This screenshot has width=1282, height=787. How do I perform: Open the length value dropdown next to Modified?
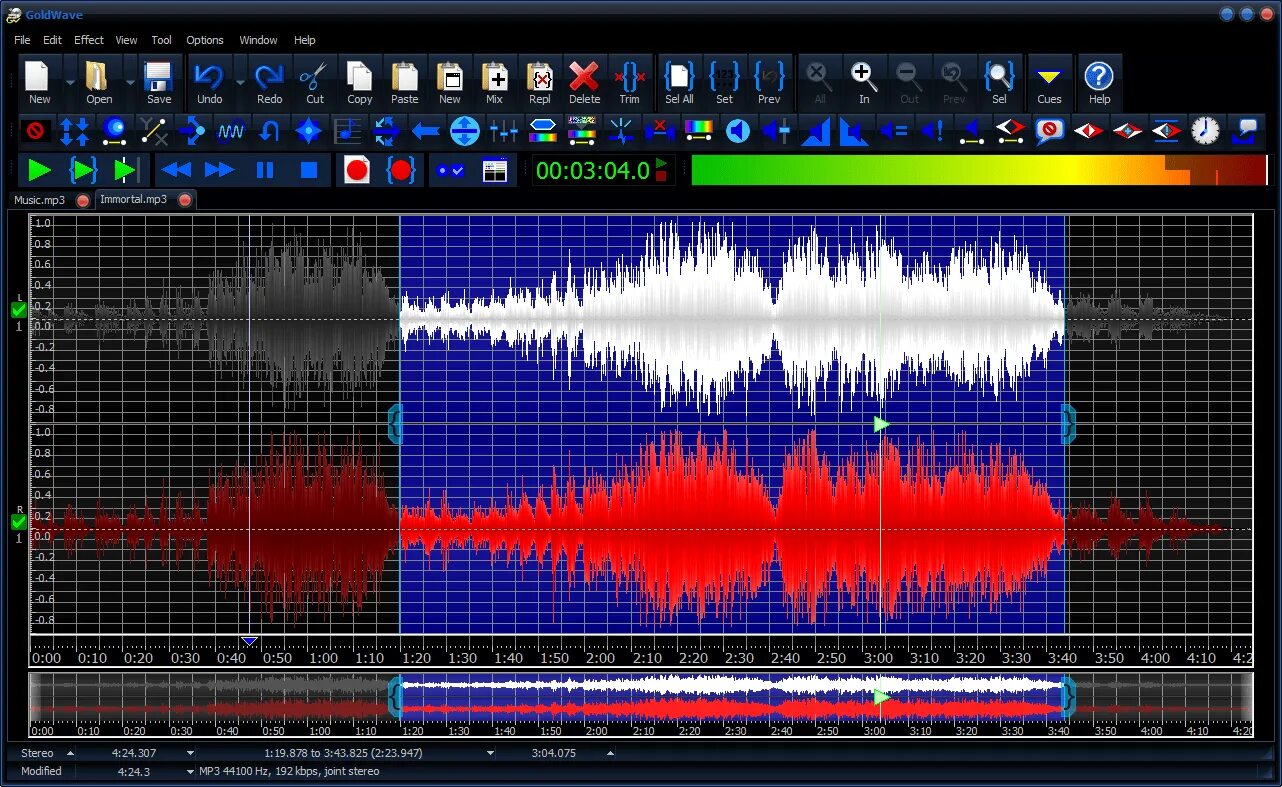(190, 771)
